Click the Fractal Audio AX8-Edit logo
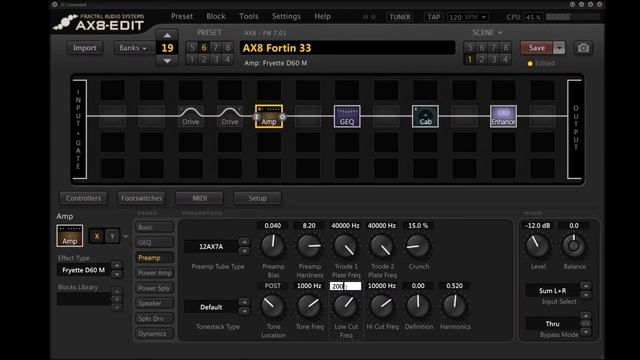Screen dimensions: 640x360 tap(99, 22)
